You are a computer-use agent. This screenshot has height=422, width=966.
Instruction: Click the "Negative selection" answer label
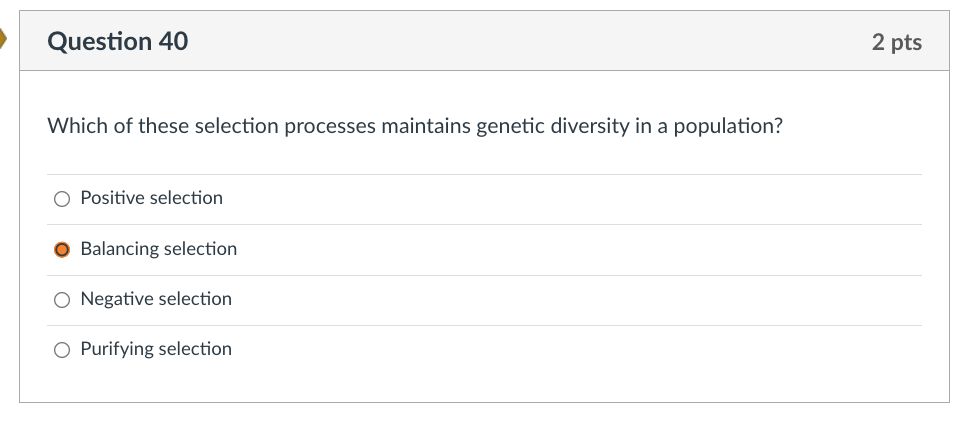pyautogui.click(x=155, y=298)
